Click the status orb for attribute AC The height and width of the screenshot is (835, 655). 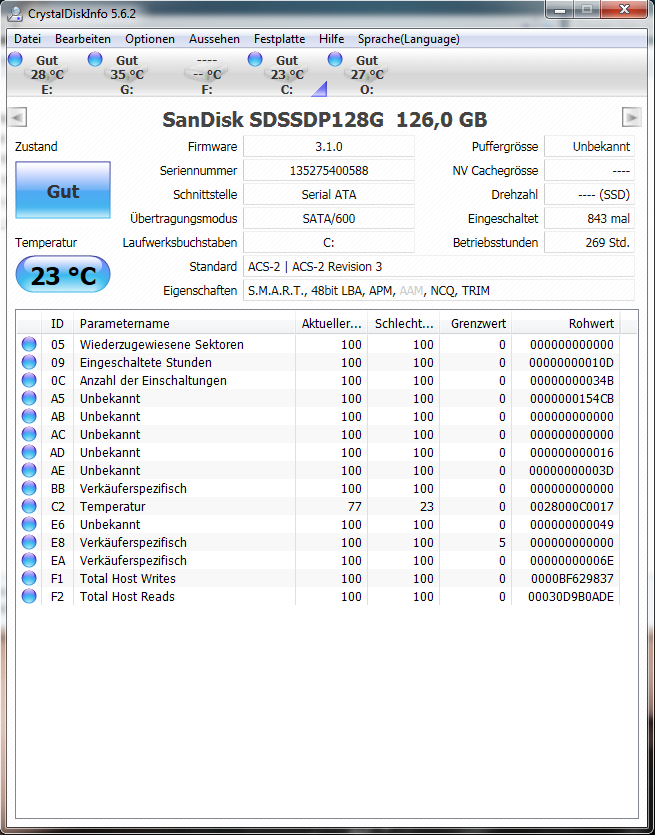pyautogui.click(x=29, y=435)
